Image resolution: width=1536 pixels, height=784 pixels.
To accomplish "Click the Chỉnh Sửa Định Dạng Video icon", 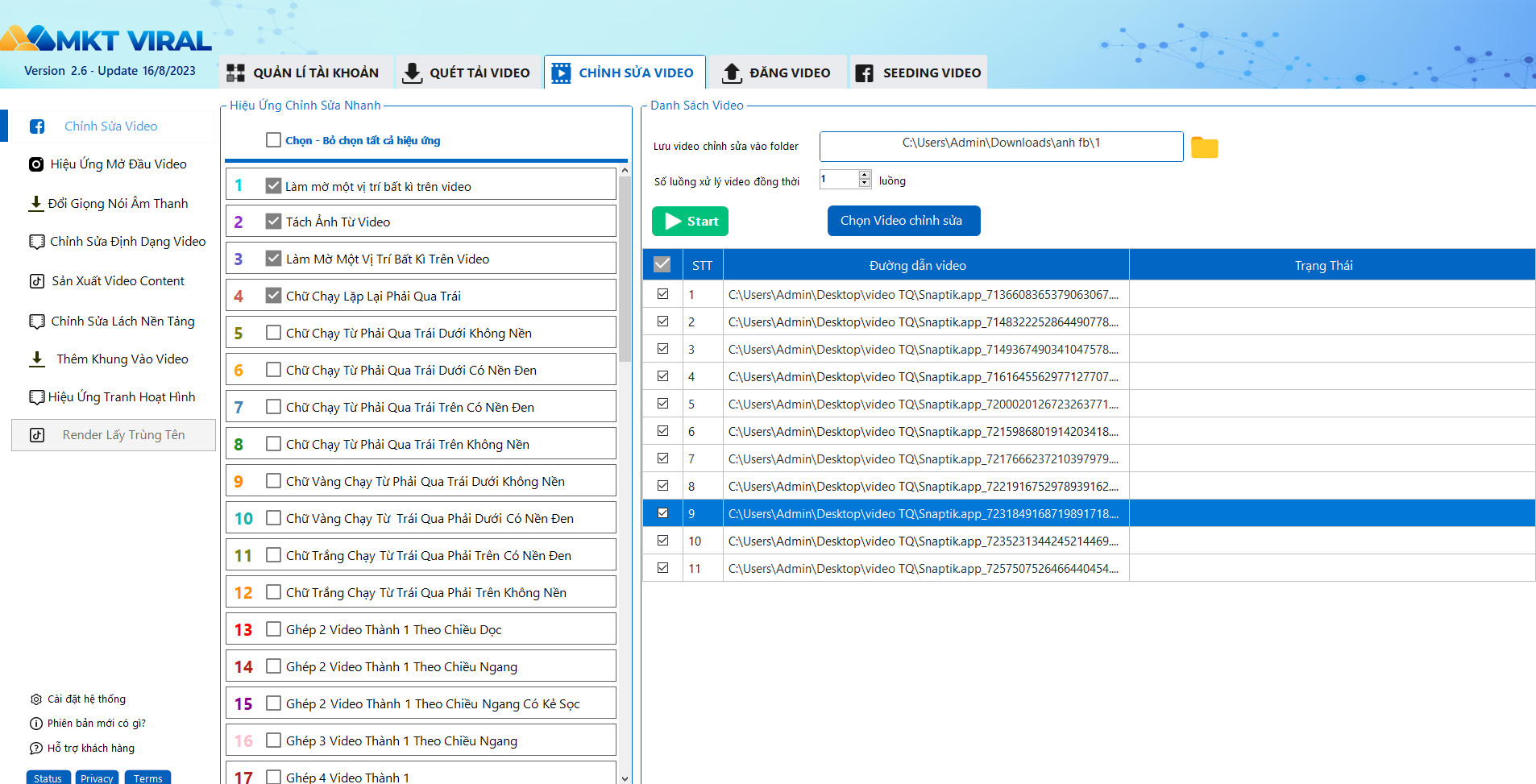I will pos(37,242).
